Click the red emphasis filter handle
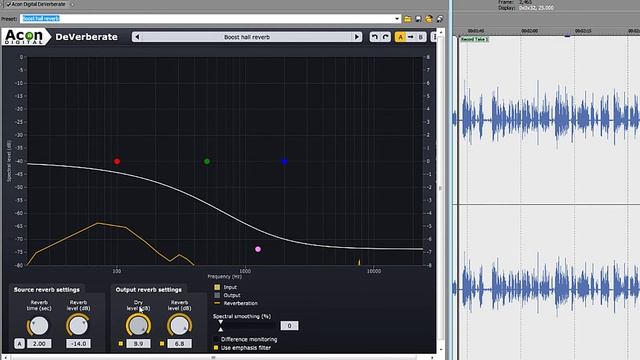 point(117,161)
